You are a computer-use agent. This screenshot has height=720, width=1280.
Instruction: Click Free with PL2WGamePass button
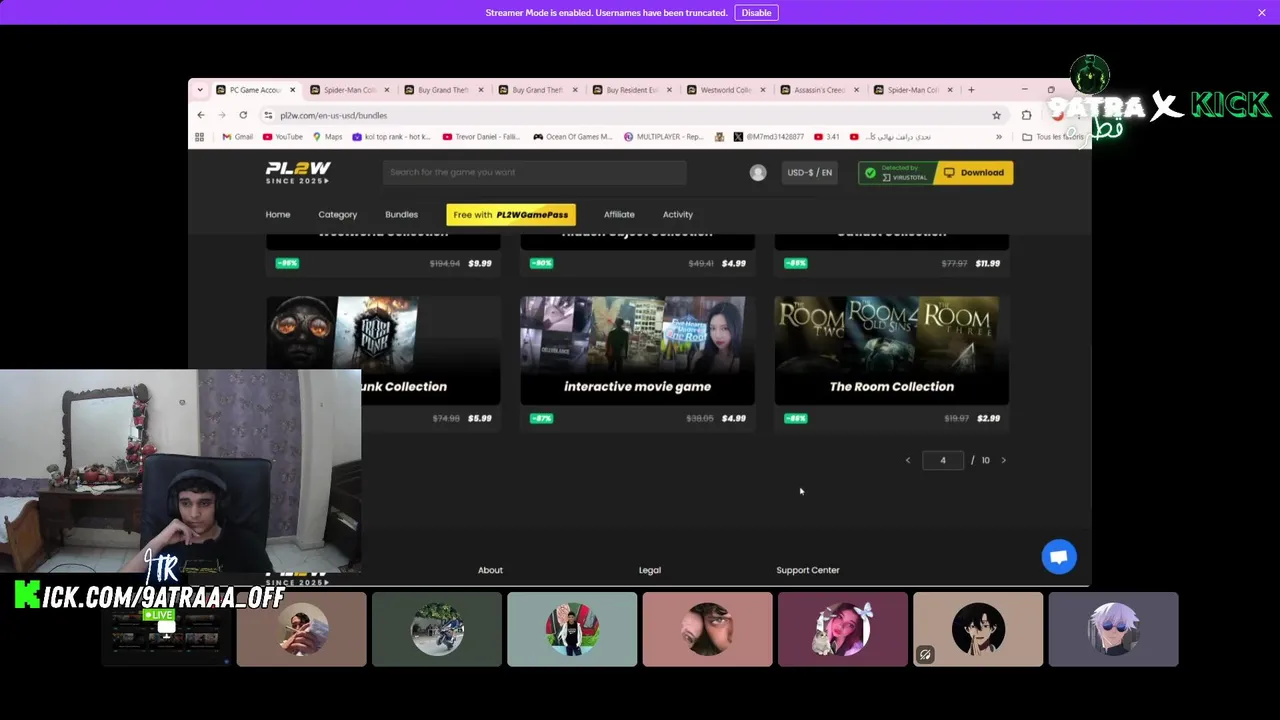(510, 214)
